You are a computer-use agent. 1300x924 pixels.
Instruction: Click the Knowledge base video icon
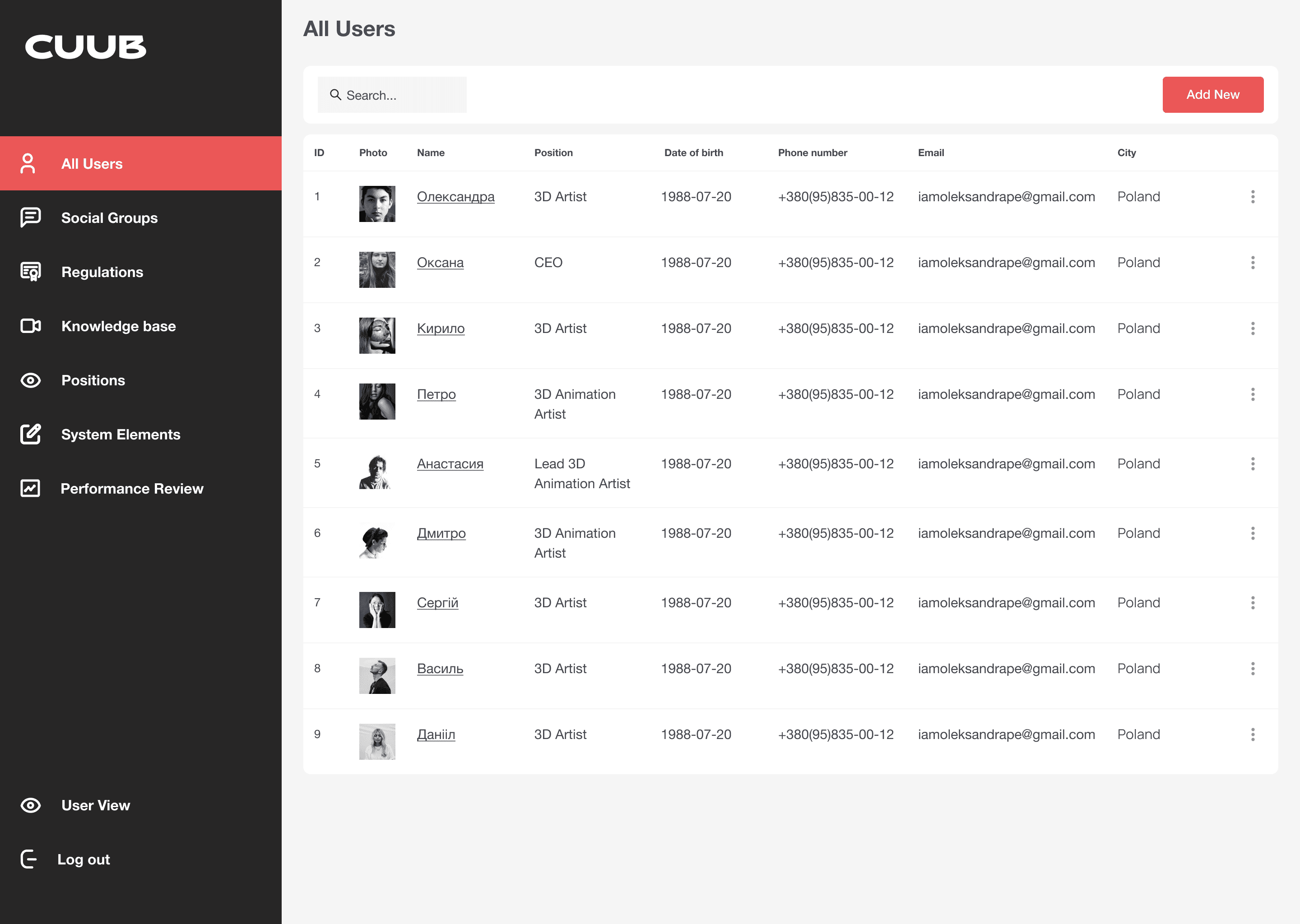(x=30, y=326)
